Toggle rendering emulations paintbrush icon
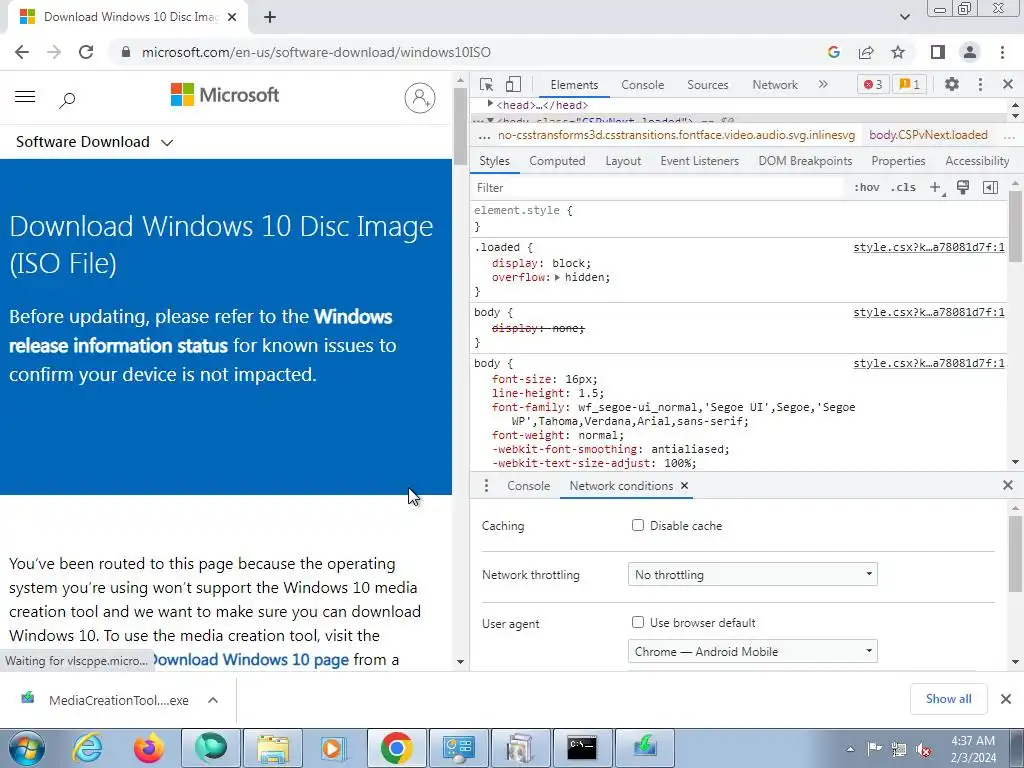The width and height of the screenshot is (1024, 768). click(963, 188)
